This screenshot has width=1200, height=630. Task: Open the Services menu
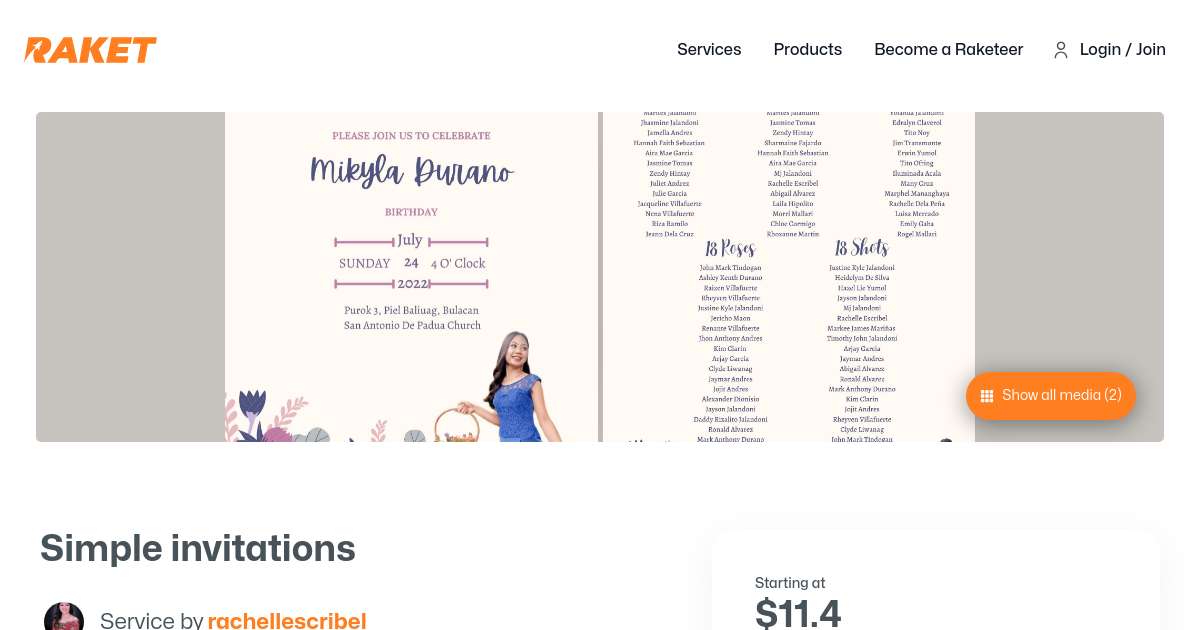coord(709,50)
